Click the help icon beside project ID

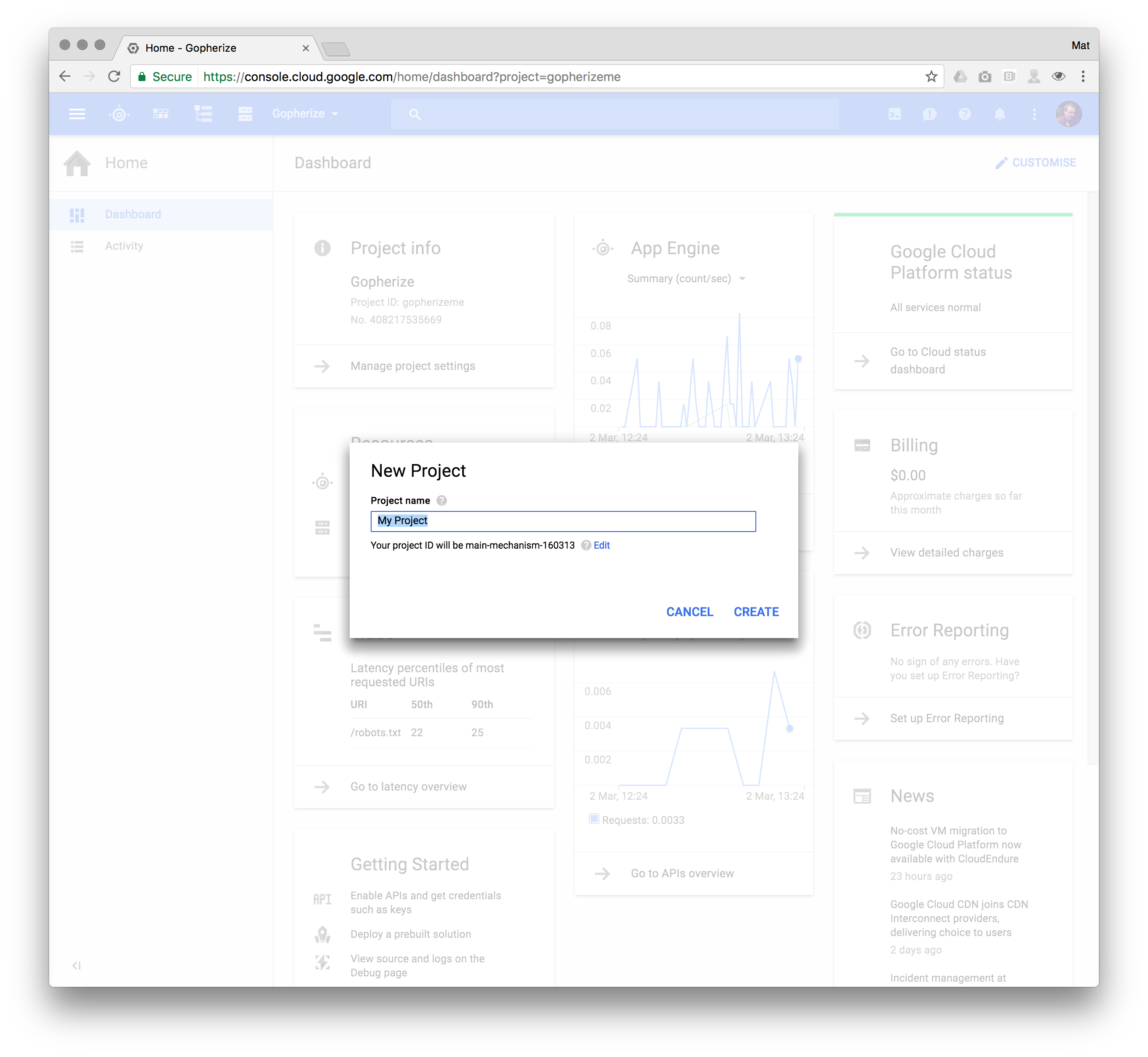coord(586,546)
